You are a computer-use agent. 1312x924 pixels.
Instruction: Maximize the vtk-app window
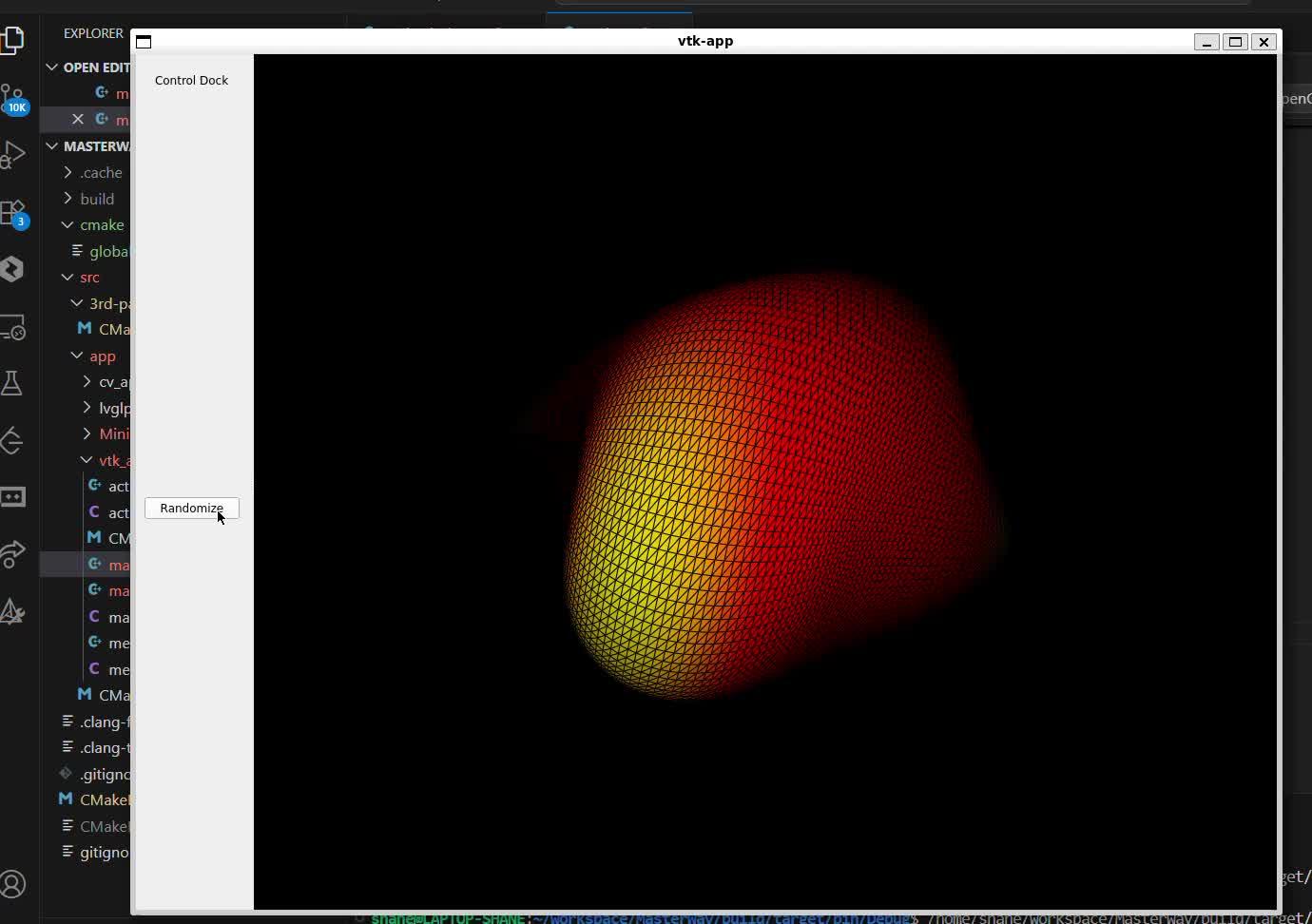point(1235,42)
